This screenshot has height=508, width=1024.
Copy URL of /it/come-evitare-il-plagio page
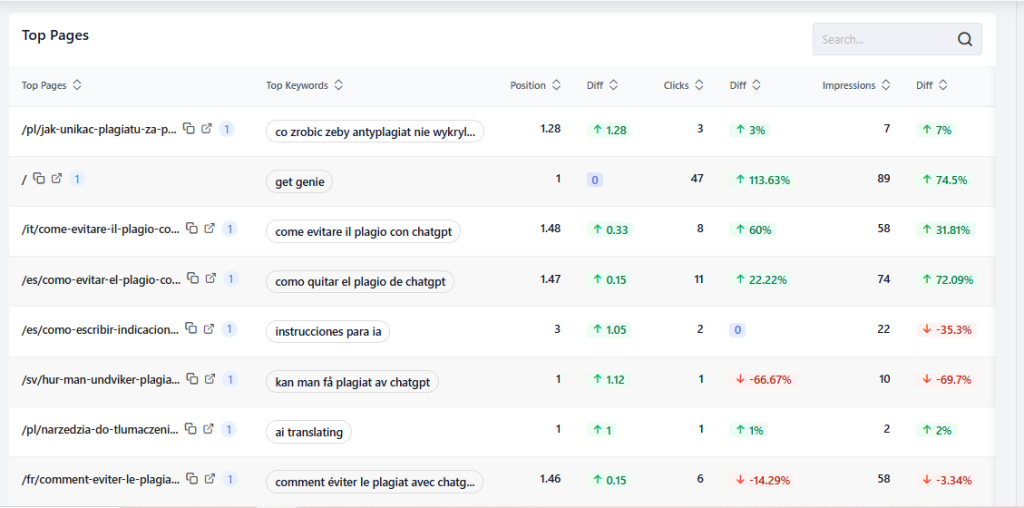[192, 229]
